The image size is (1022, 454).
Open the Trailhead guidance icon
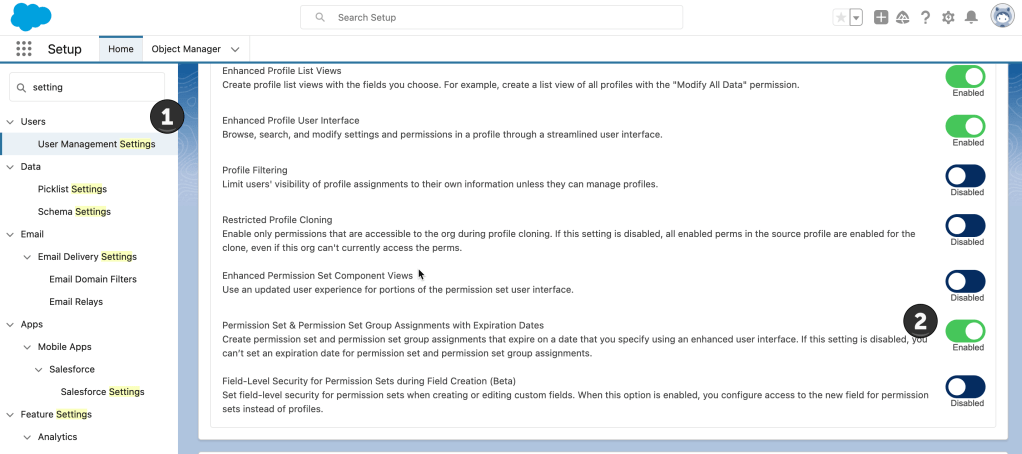[x=903, y=17]
